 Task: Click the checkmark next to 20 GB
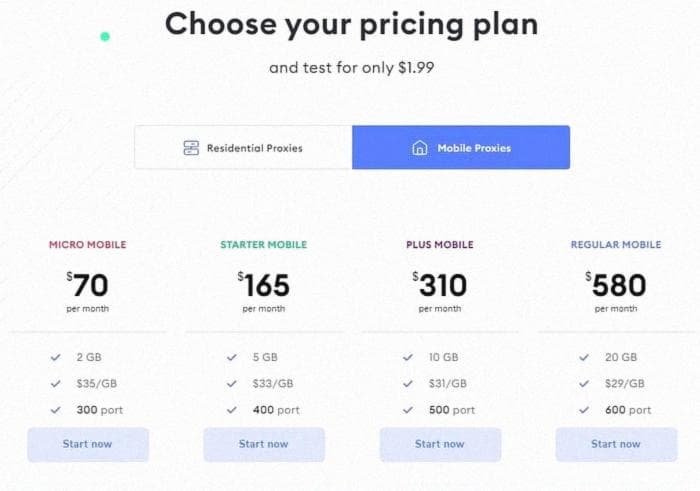(x=584, y=357)
